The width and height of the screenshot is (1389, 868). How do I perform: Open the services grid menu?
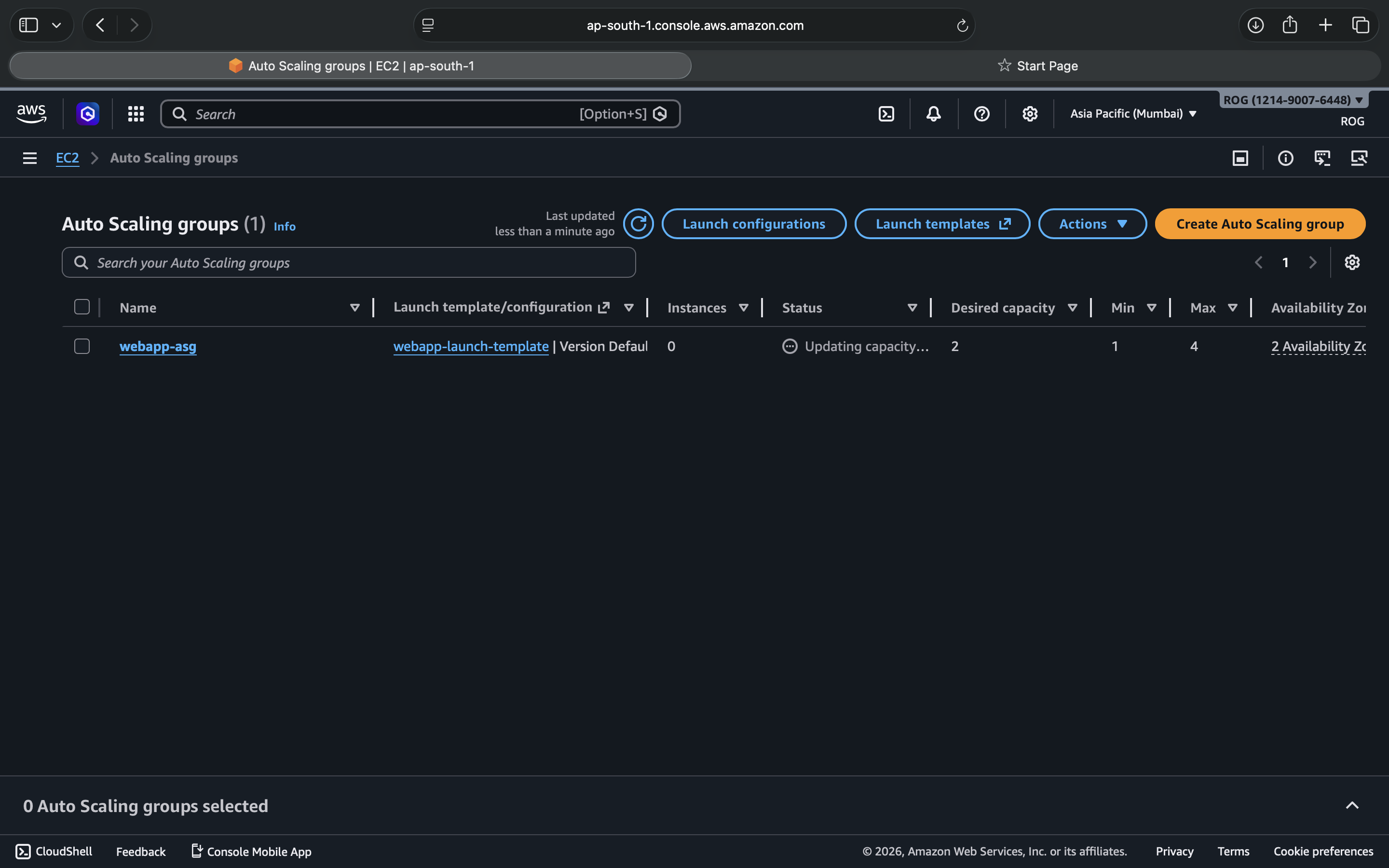(136, 114)
